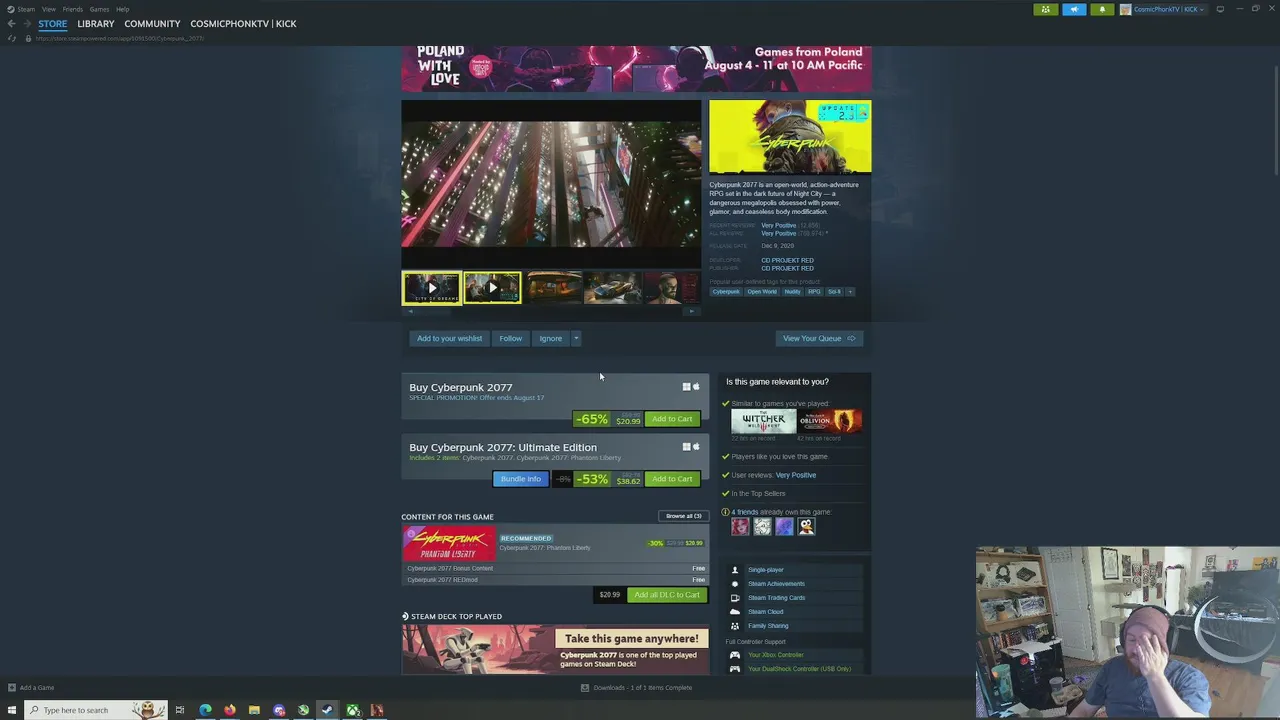
Task: Go back with the navigation back arrow
Action: (x=11, y=24)
